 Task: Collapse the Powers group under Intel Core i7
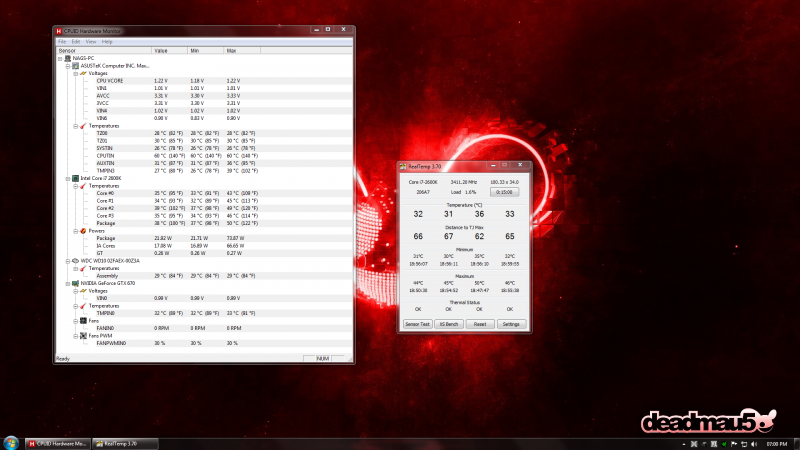point(76,231)
